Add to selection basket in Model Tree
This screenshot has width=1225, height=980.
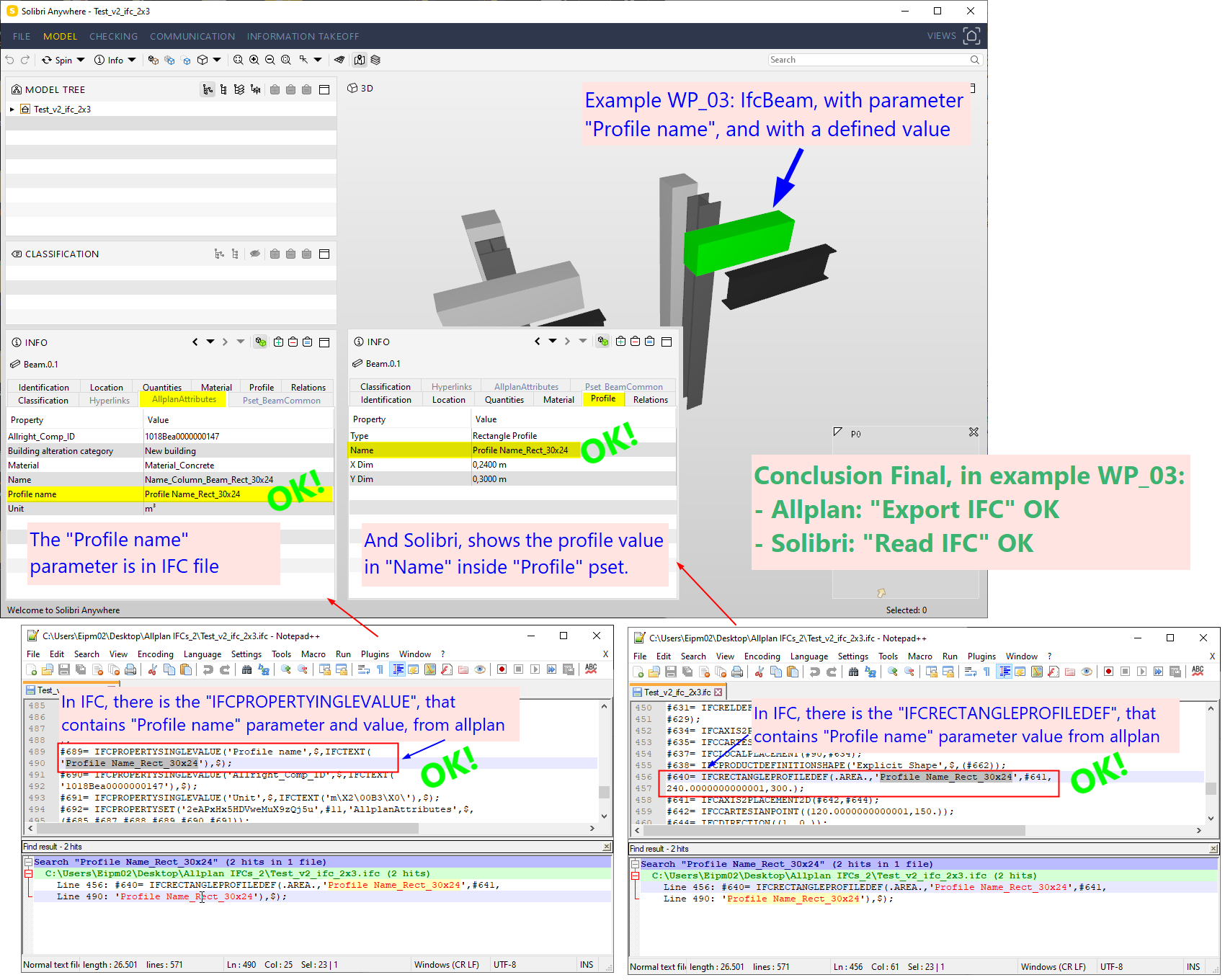[x=275, y=89]
